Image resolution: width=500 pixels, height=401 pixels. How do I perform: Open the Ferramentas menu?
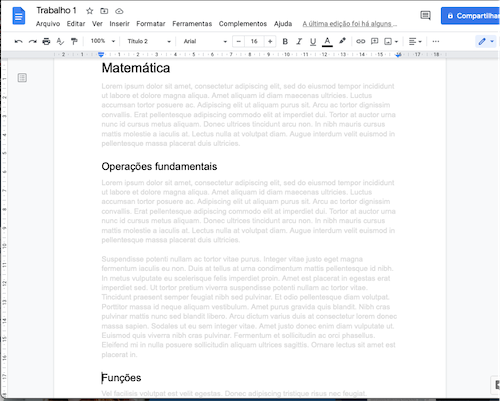click(192, 24)
